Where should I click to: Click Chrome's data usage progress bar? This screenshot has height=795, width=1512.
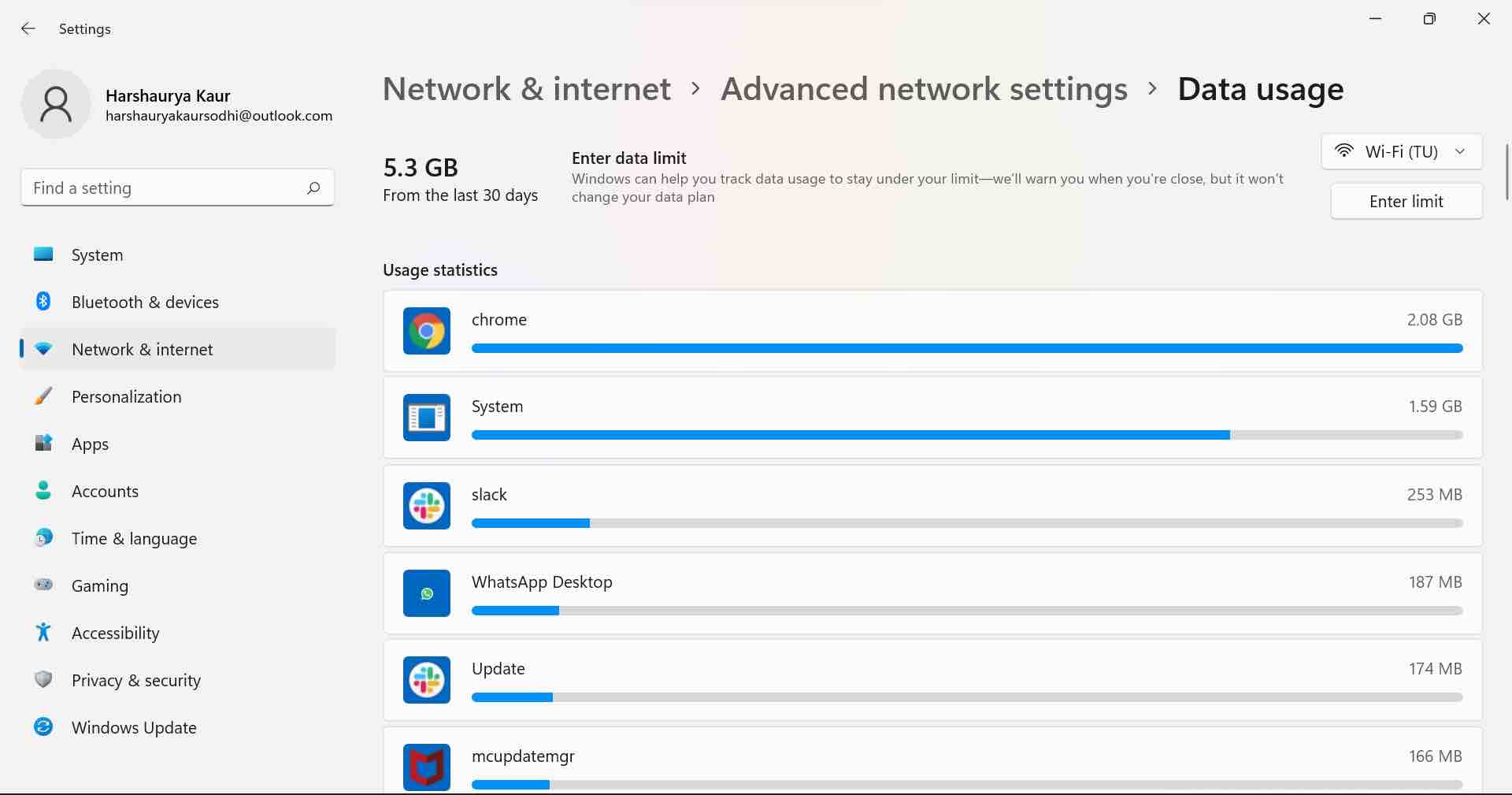point(967,348)
